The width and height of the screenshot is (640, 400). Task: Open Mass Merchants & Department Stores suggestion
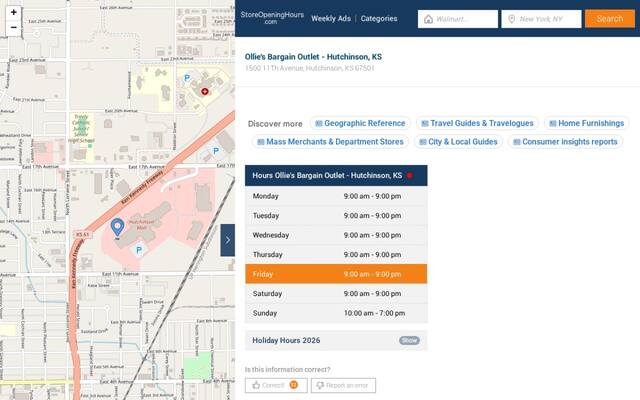click(x=330, y=142)
